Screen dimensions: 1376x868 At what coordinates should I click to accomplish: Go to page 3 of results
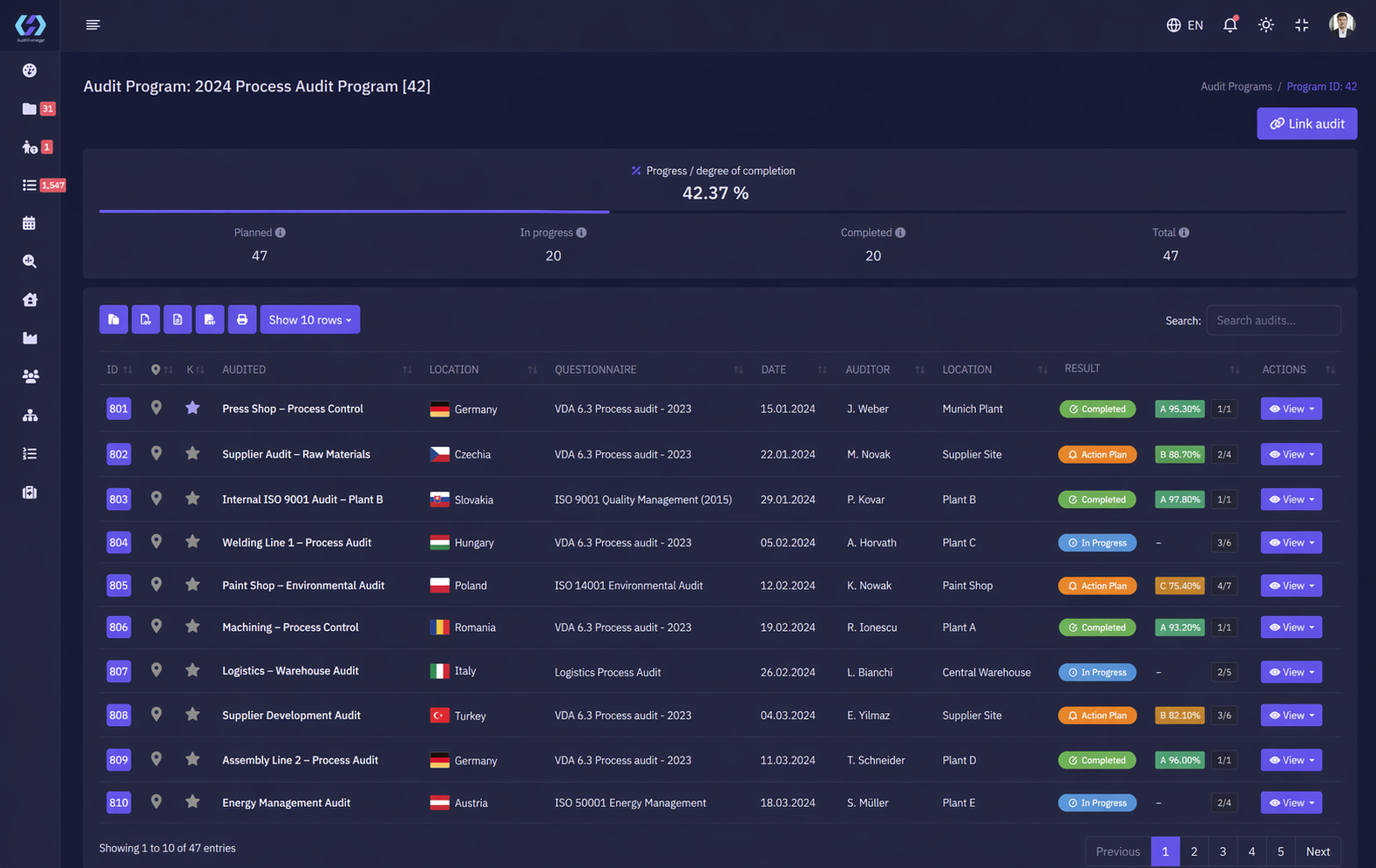pos(1223,851)
